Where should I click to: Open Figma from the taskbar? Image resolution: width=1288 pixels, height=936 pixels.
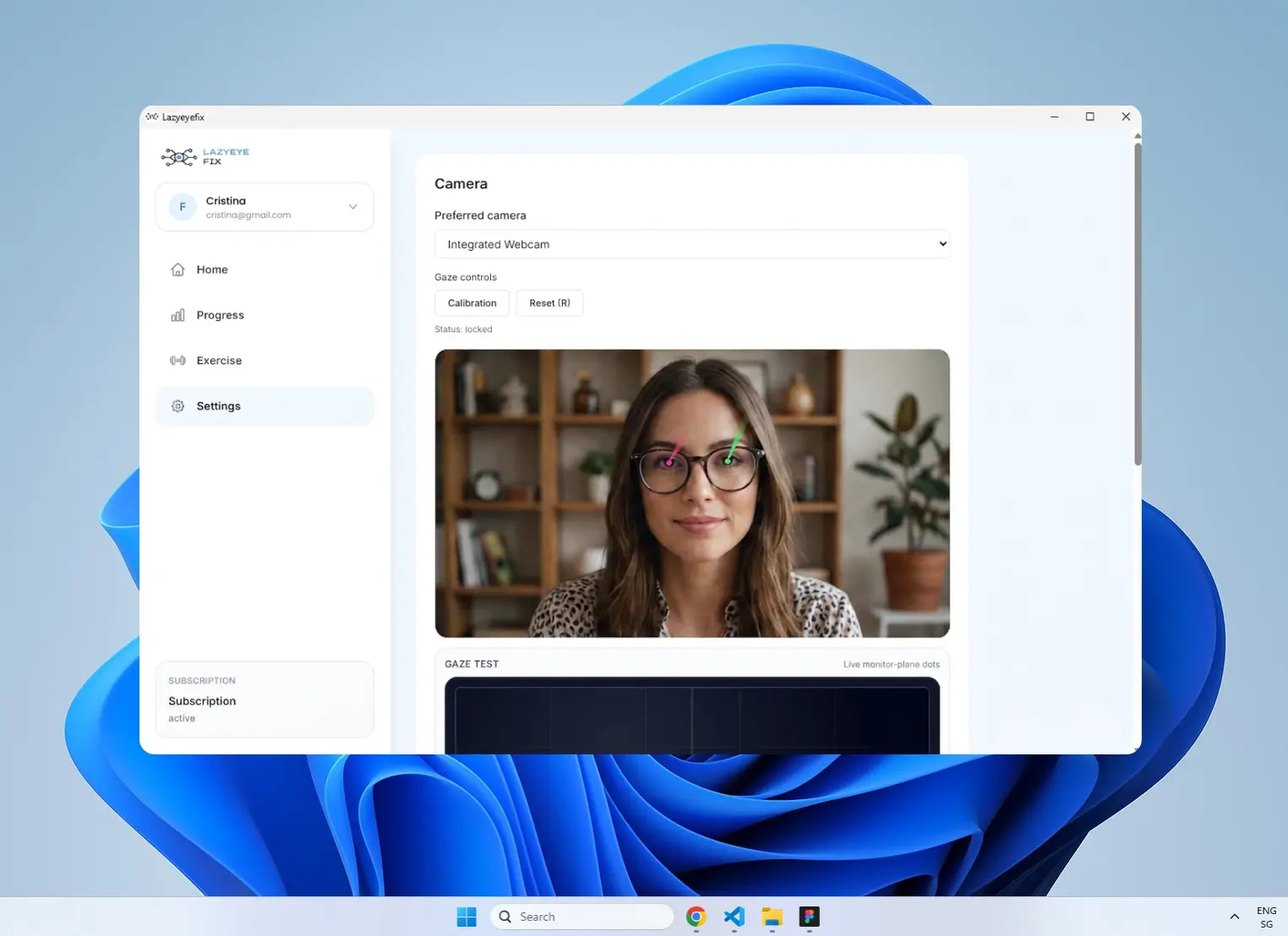tap(809, 917)
